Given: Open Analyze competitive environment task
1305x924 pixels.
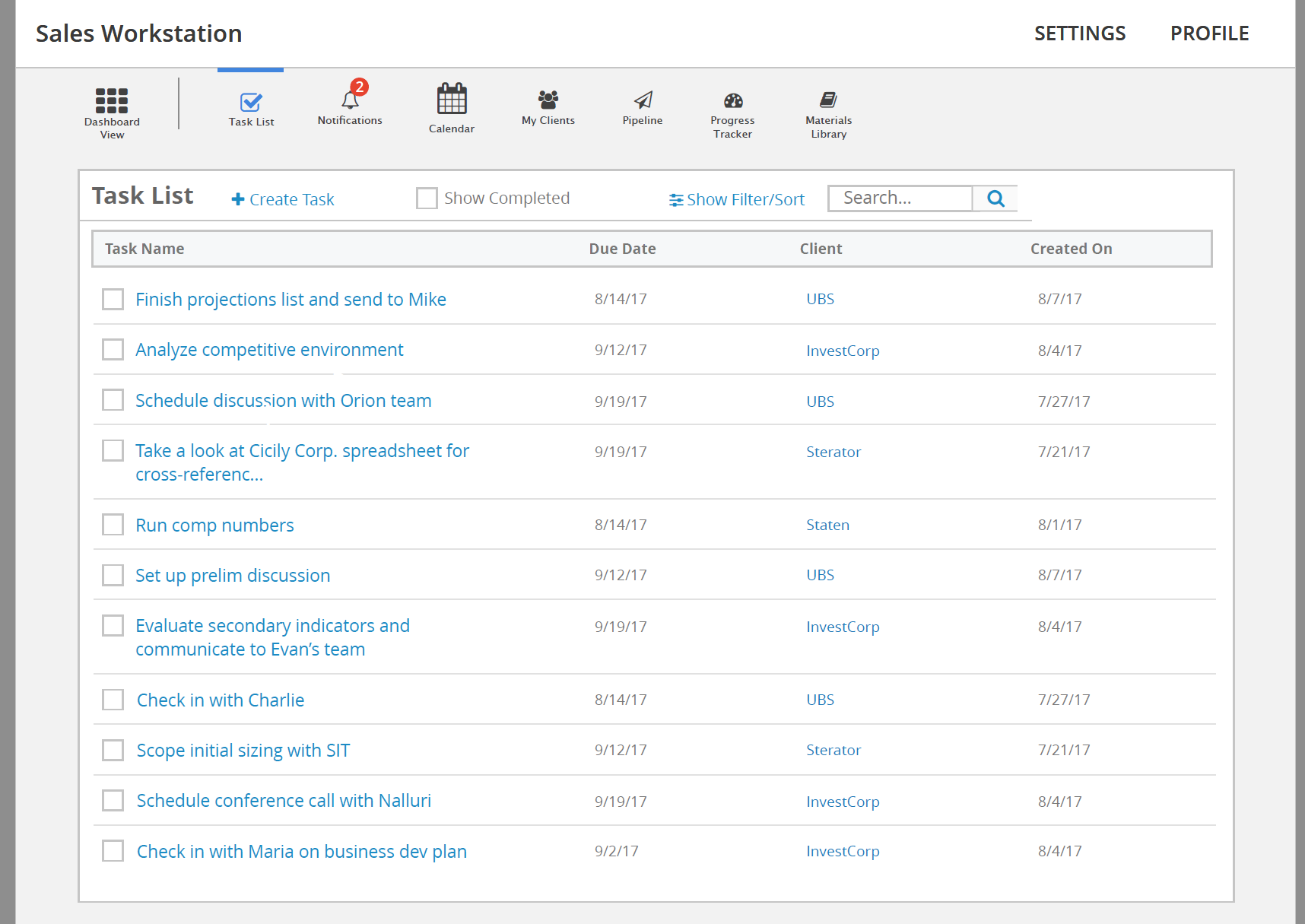Looking at the screenshot, I should click(x=269, y=350).
